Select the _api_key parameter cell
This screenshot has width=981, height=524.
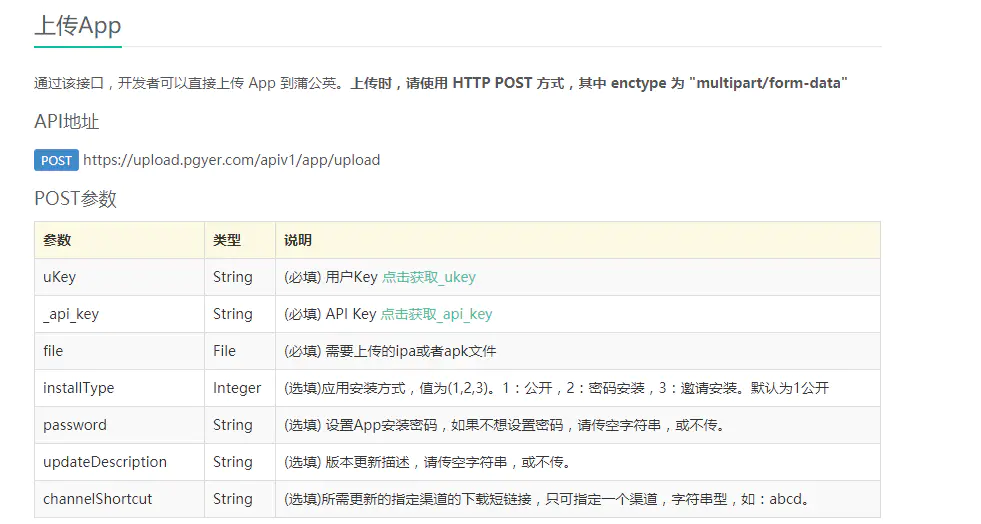119,314
